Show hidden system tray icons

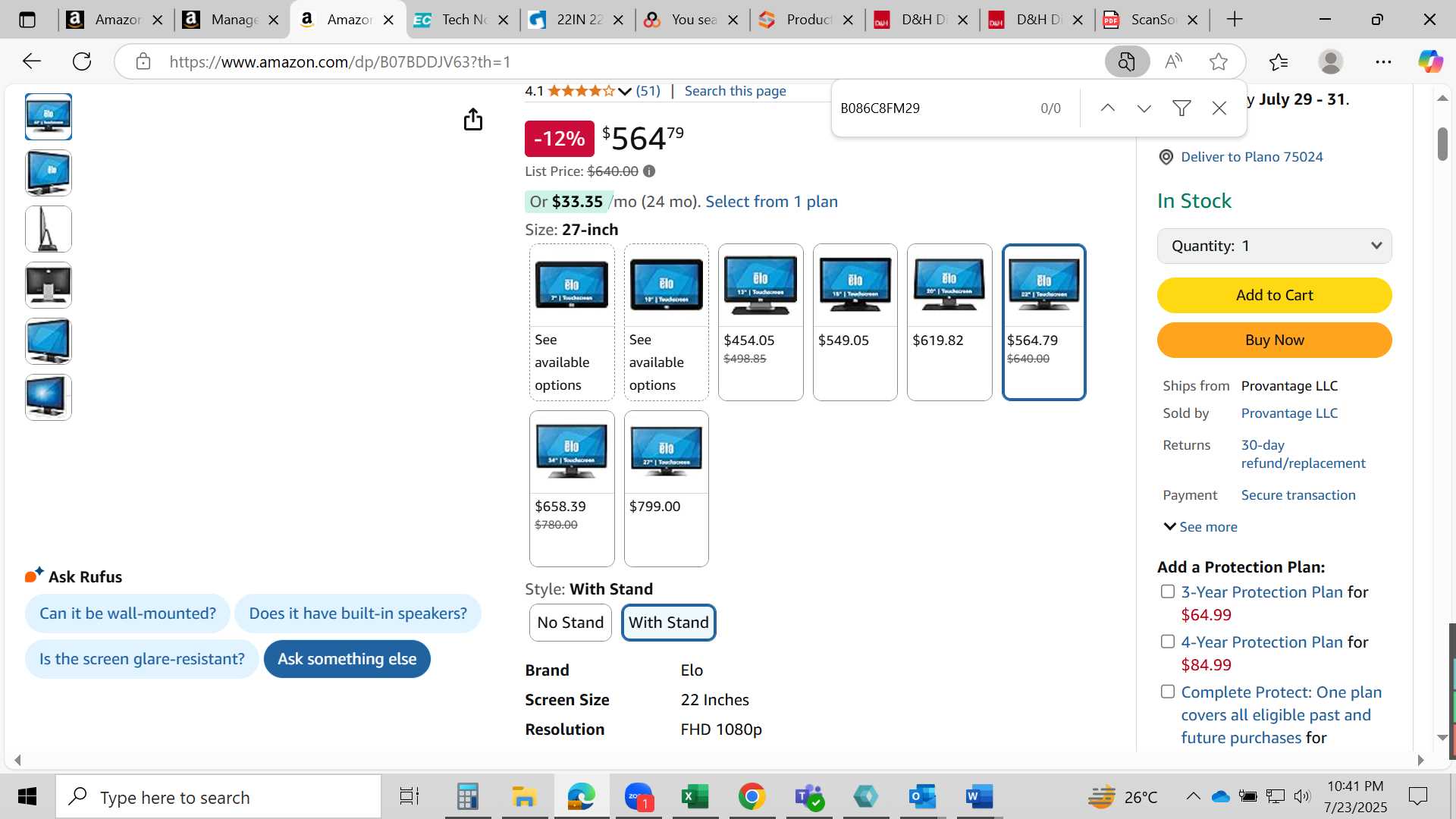point(1193,796)
